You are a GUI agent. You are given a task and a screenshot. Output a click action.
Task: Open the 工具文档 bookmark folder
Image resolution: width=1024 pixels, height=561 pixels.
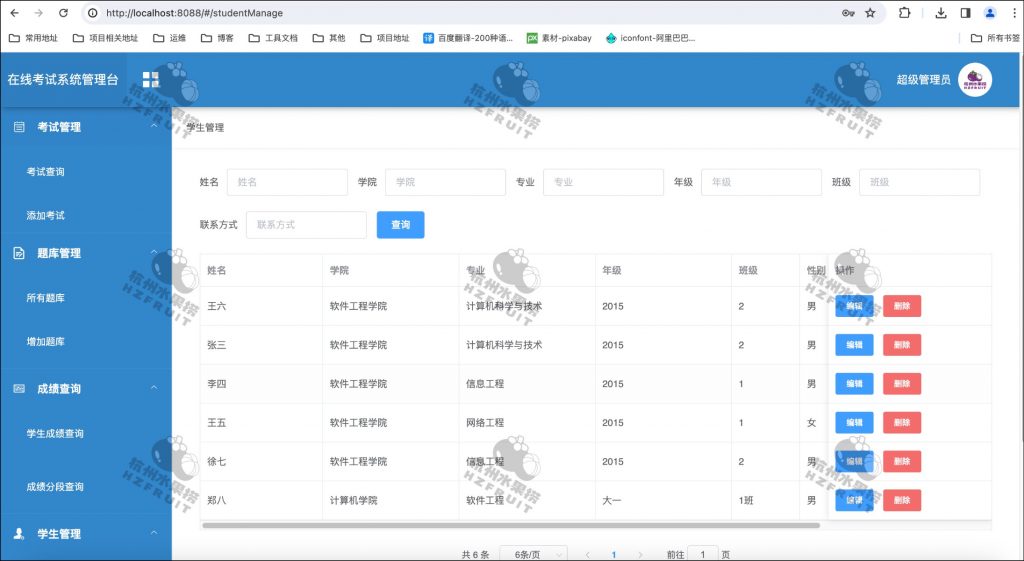(273, 38)
